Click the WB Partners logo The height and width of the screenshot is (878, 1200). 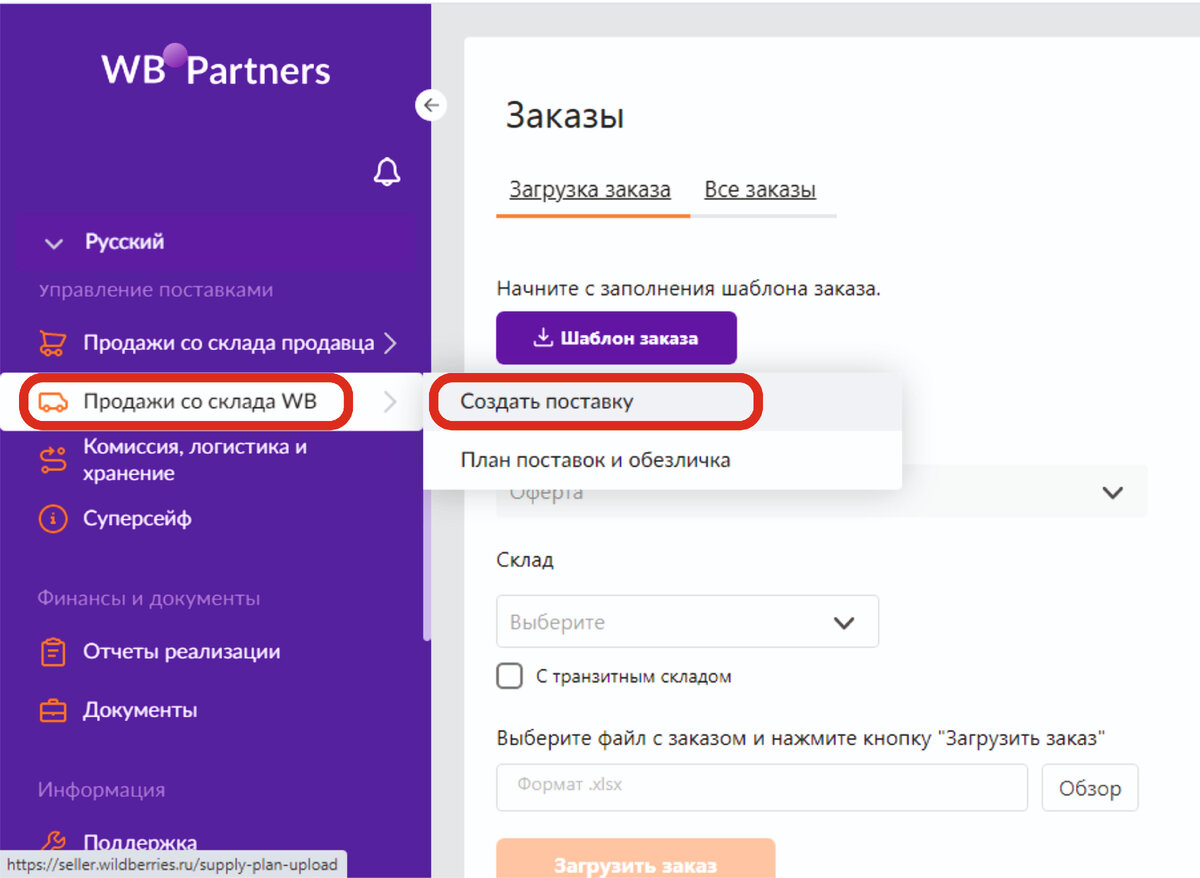point(215,68)
